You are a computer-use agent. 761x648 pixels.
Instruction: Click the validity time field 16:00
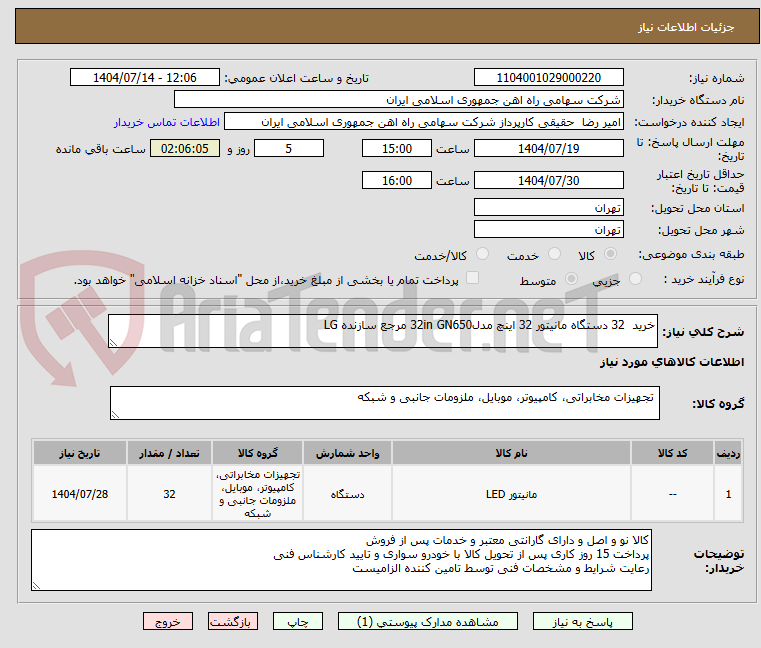(397, 181)
